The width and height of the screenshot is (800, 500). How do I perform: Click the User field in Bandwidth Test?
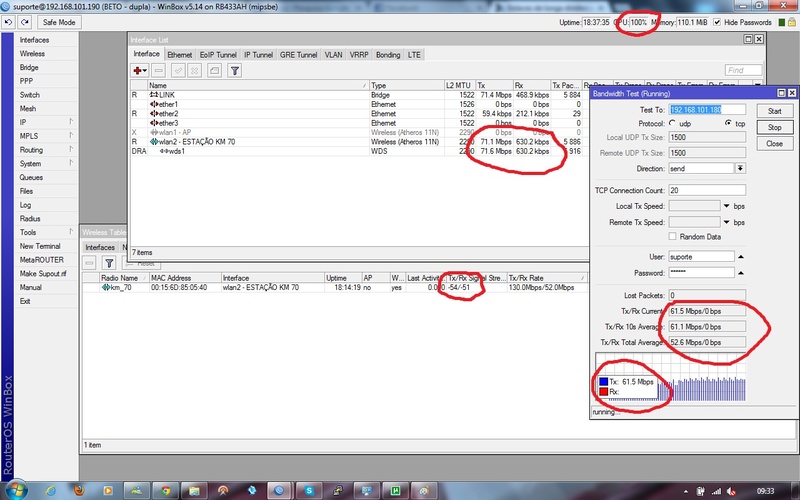coord(702,257)
